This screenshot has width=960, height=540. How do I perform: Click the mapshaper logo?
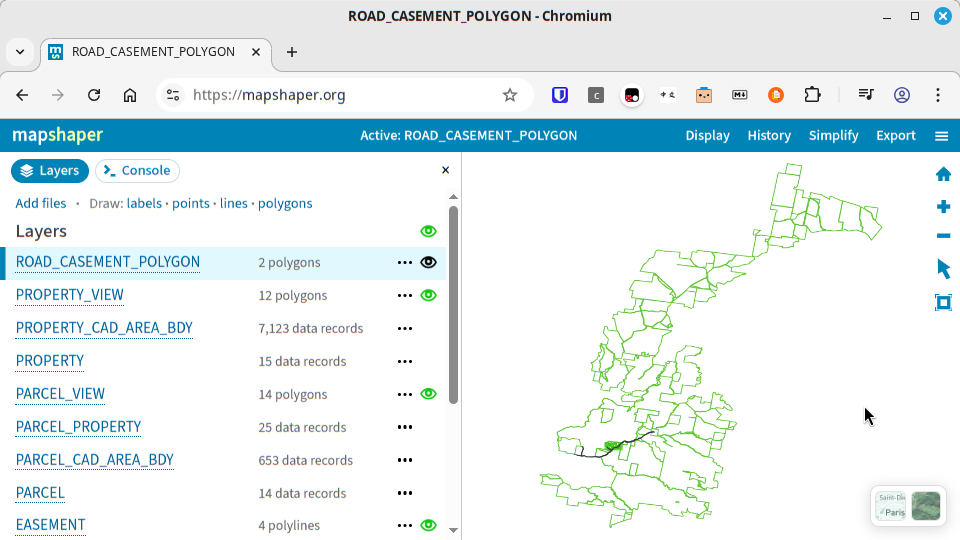tap(58, 135)
